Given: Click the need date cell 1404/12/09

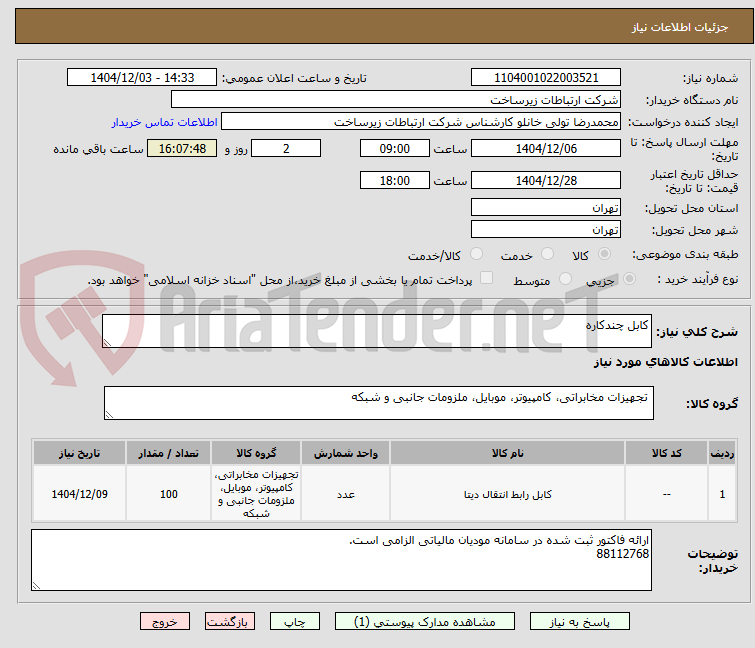Looking at the screenshot, I should point(79,494).
